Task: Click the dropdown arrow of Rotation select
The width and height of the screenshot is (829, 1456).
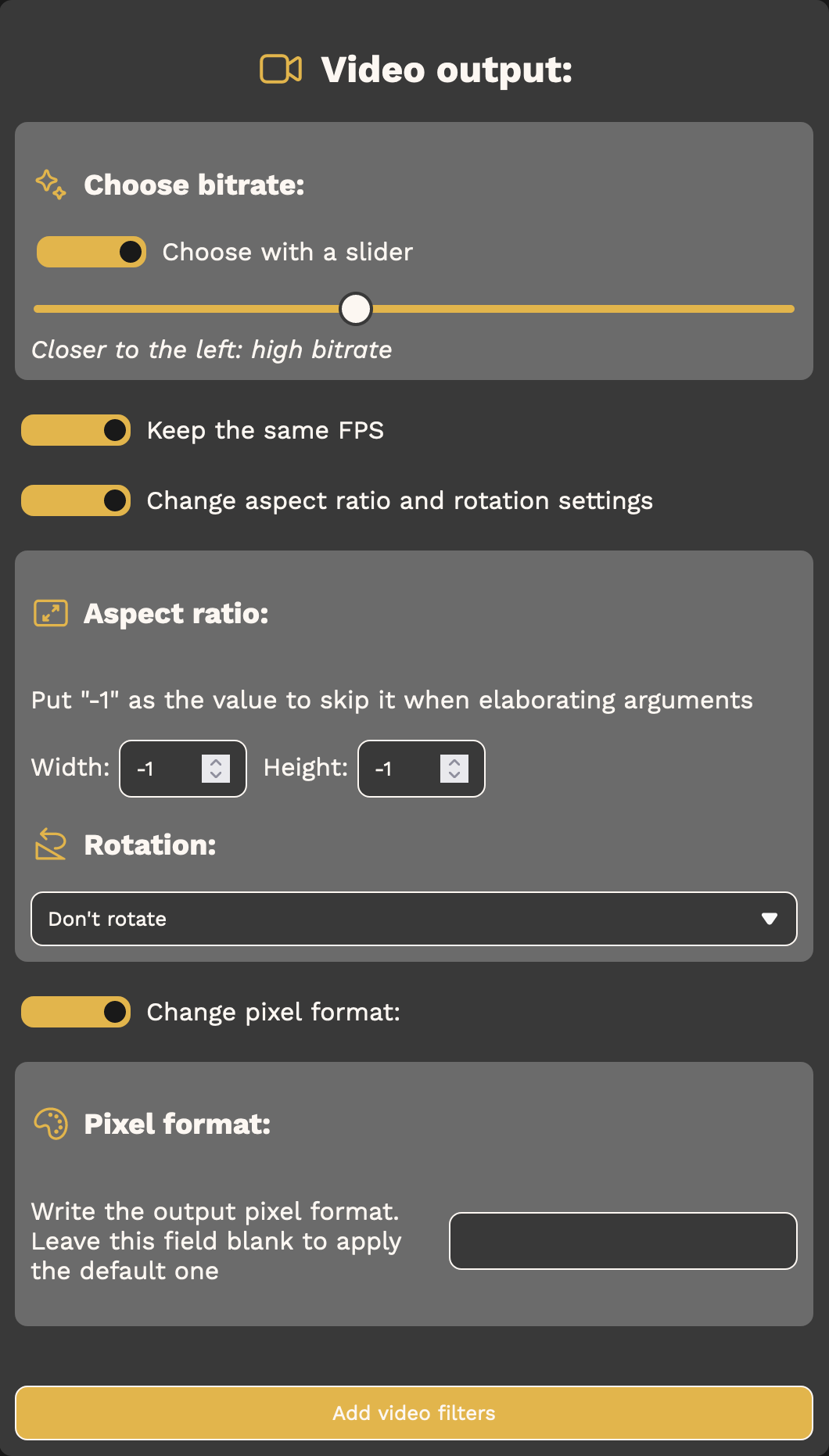Action: [770, 919]
